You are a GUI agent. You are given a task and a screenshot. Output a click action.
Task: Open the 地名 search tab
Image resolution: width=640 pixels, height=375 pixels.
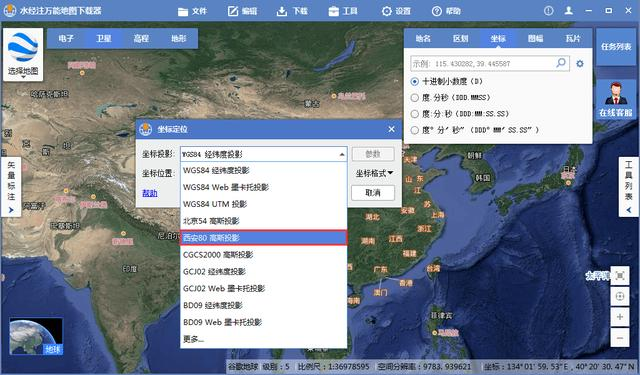(423, 38)
